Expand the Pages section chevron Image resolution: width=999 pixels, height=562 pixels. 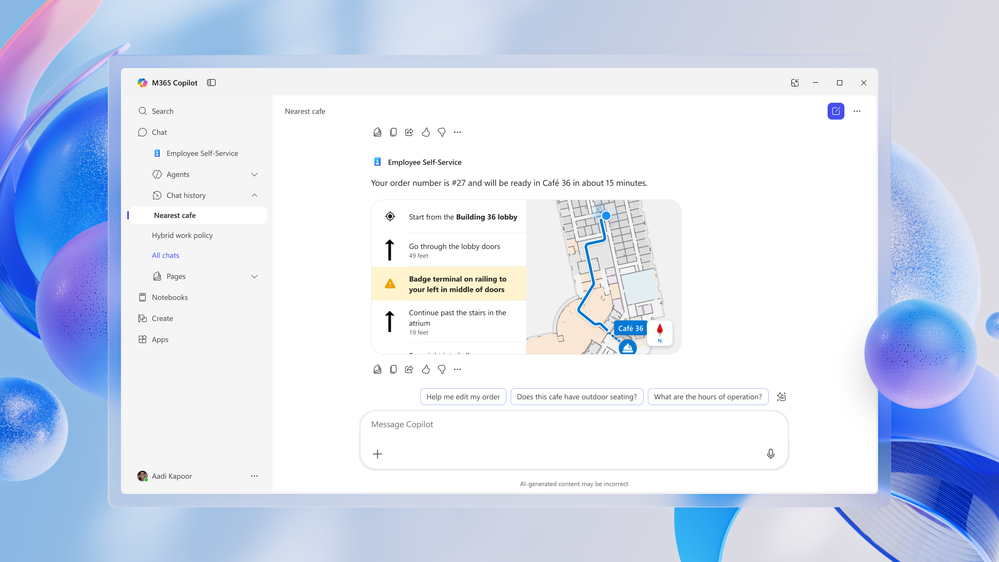[x=254, y=276]
